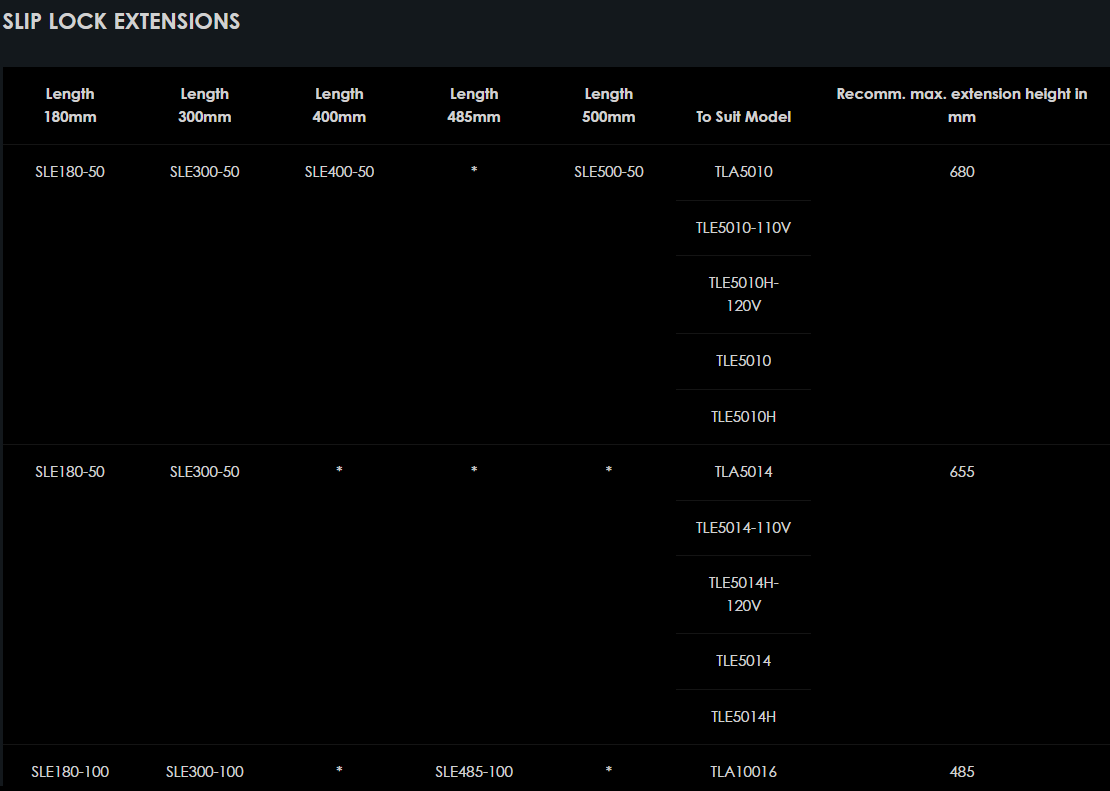Viewport: 1110px width, 791px height.
Task: Click the SLE500-50 part number
Action: pos(608,172)
